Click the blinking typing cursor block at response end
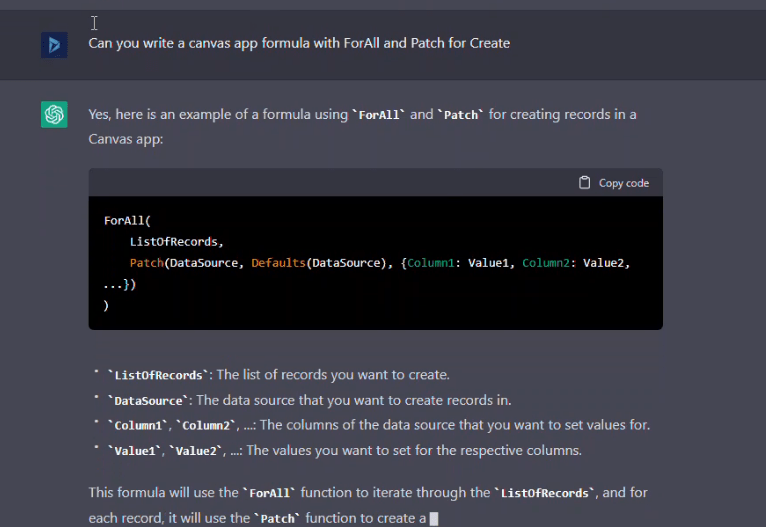This screenshot has width=766, height=527. pos(434,518)
